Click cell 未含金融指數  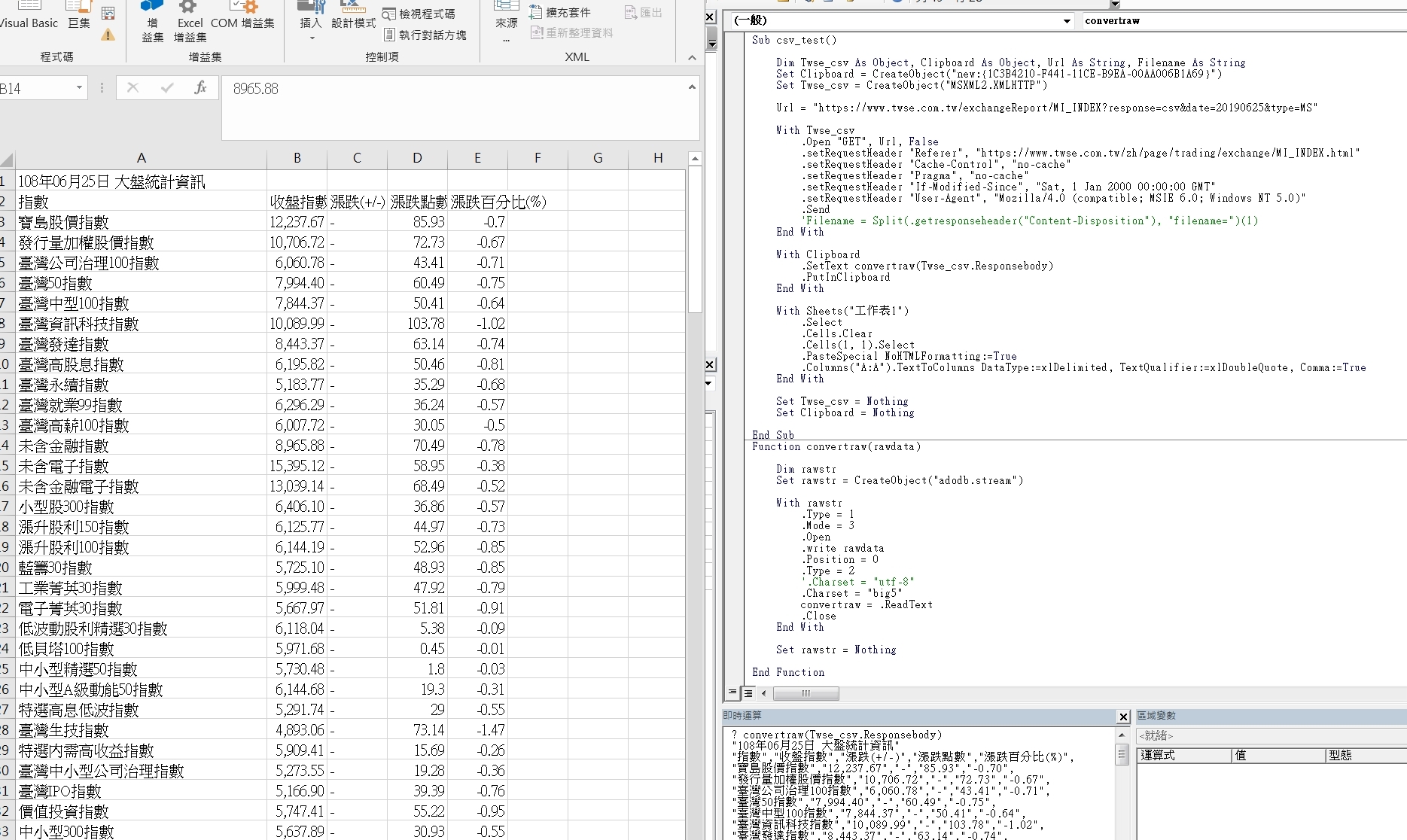point(141,446)
